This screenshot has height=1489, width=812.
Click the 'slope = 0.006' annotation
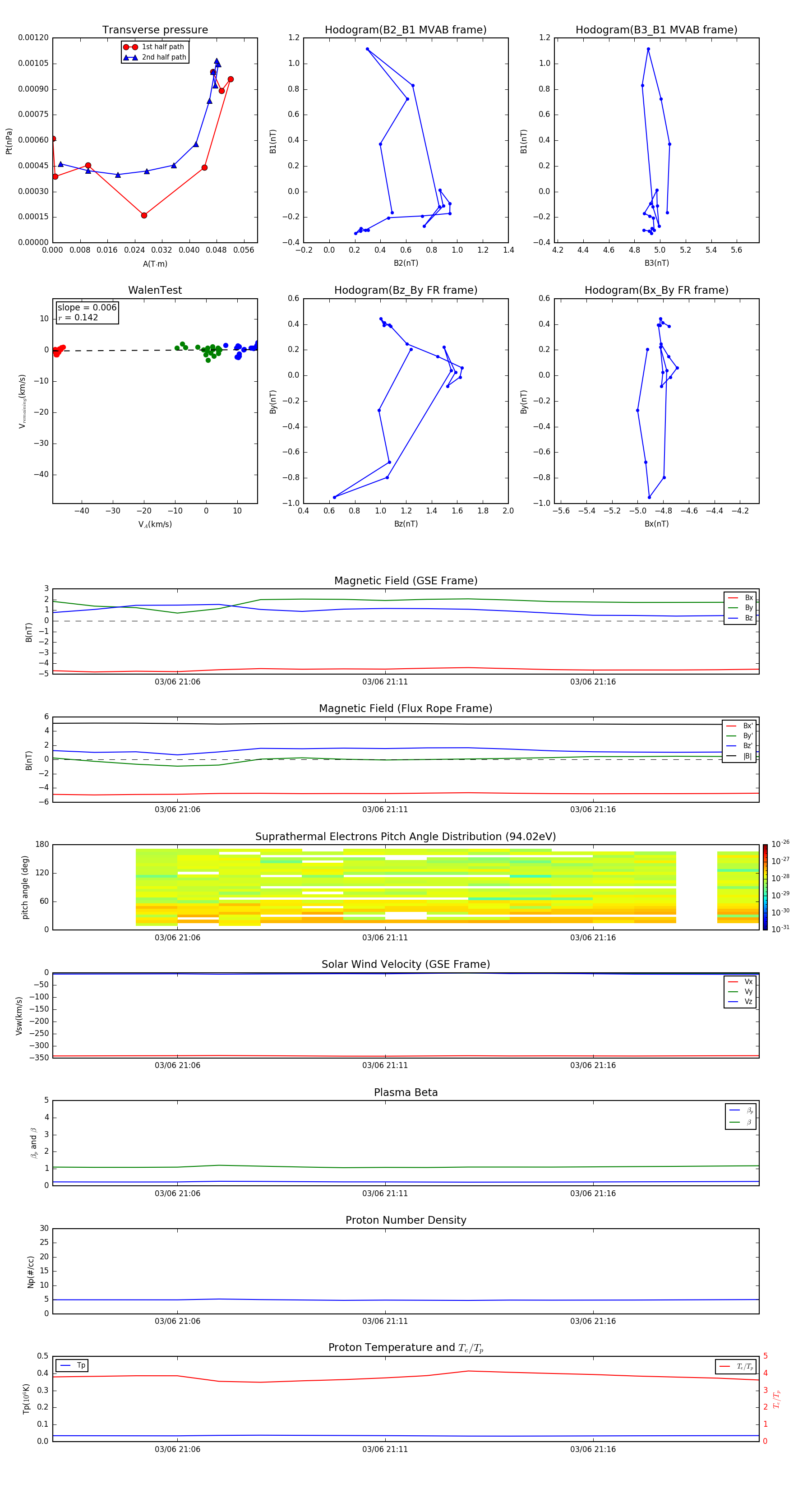[x=87, y=308]
